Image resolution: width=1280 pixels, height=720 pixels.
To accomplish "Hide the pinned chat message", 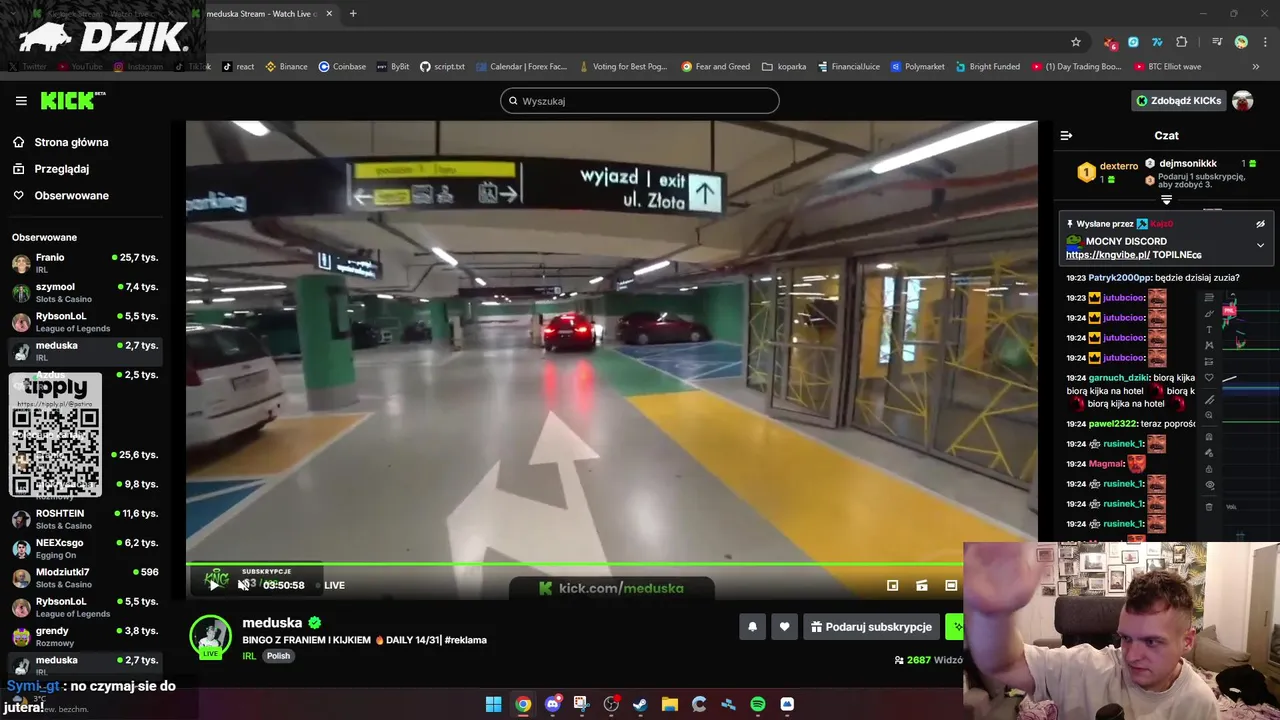I will [1260, 224].
